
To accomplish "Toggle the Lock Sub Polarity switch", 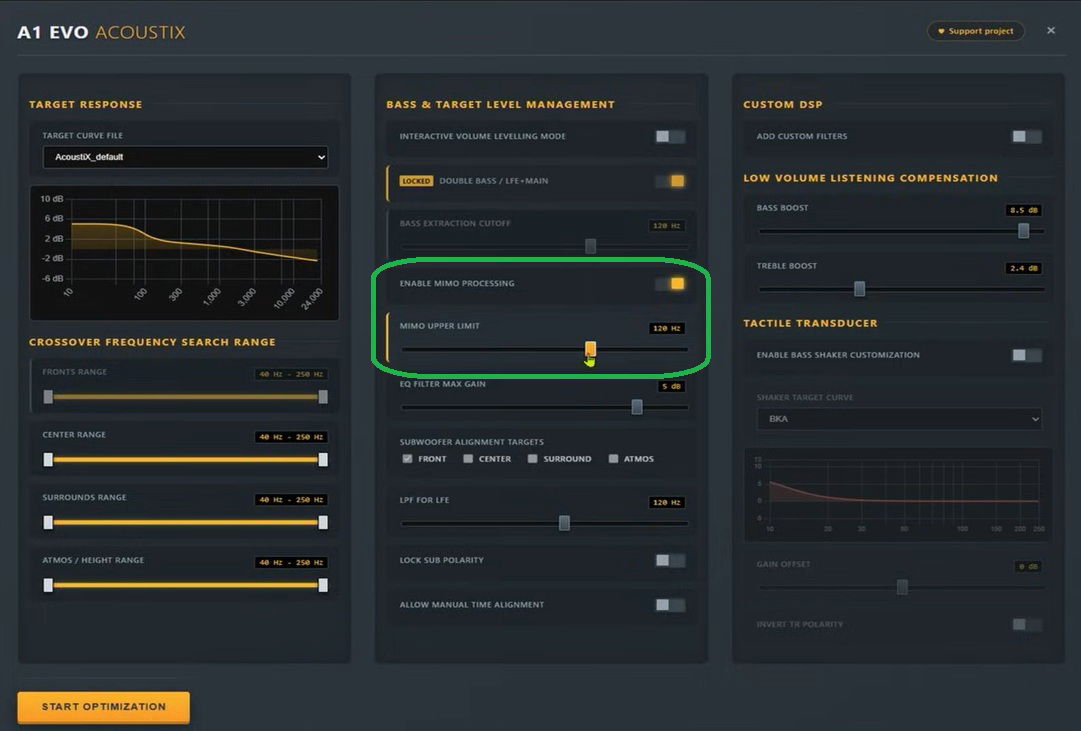I will click(x=670, y=561).
